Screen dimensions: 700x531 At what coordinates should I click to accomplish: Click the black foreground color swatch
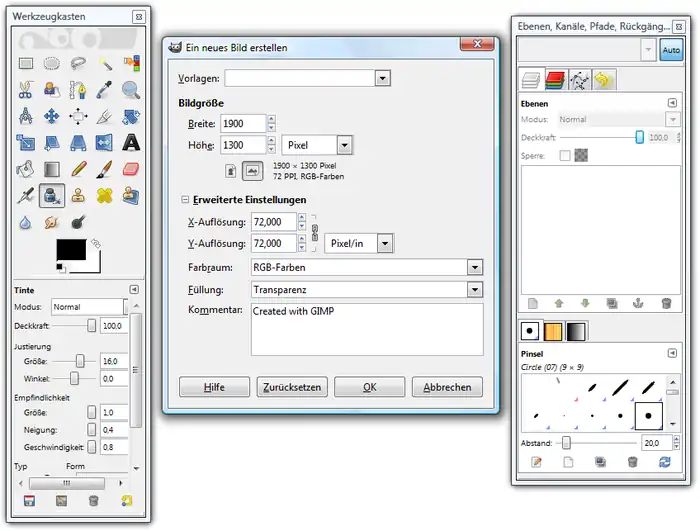(71, 251)
